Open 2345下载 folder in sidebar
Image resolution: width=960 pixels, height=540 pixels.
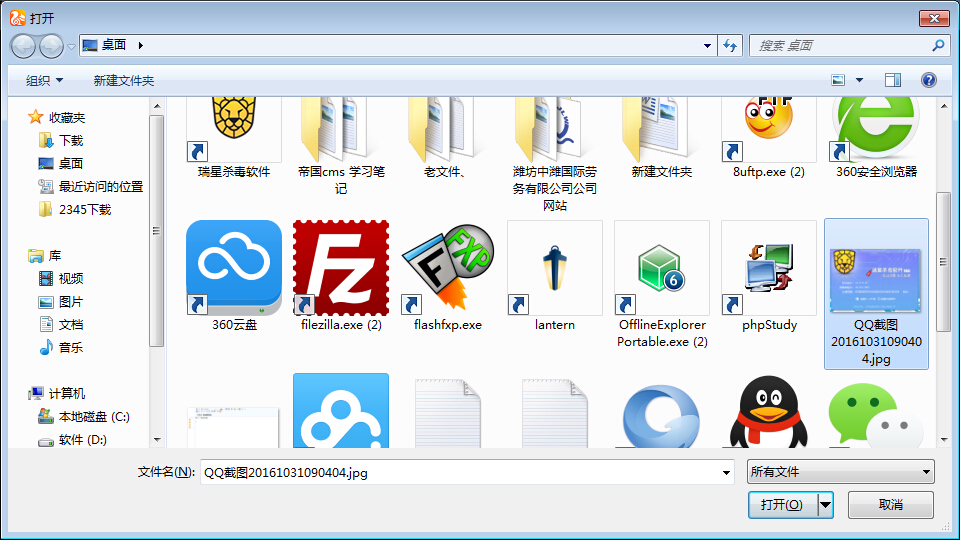point(85,209)
